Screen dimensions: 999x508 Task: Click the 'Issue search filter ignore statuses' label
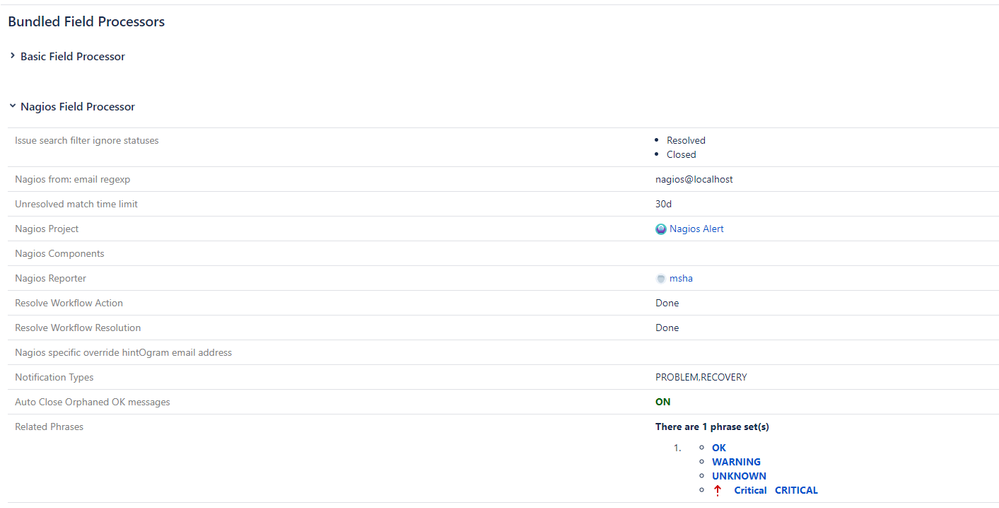click(87, 140)
